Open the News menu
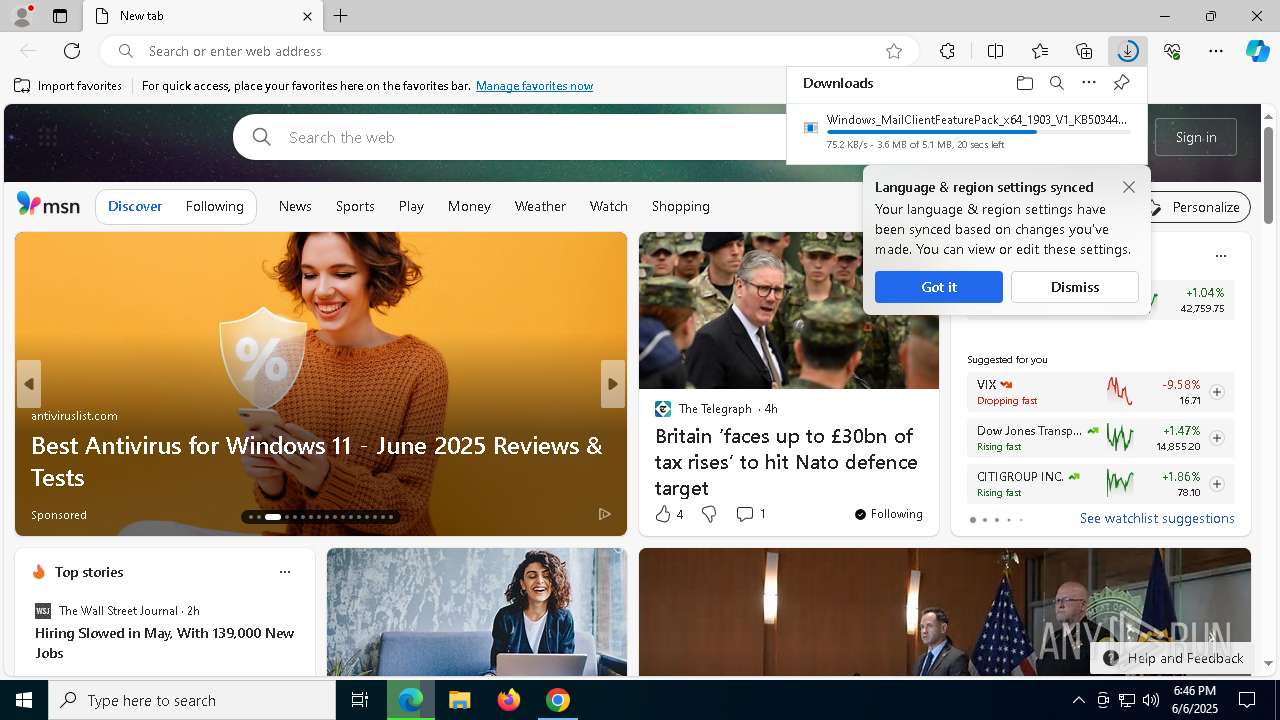The width and height of the screenshot is (1280, 720). (x=295, y=206)
